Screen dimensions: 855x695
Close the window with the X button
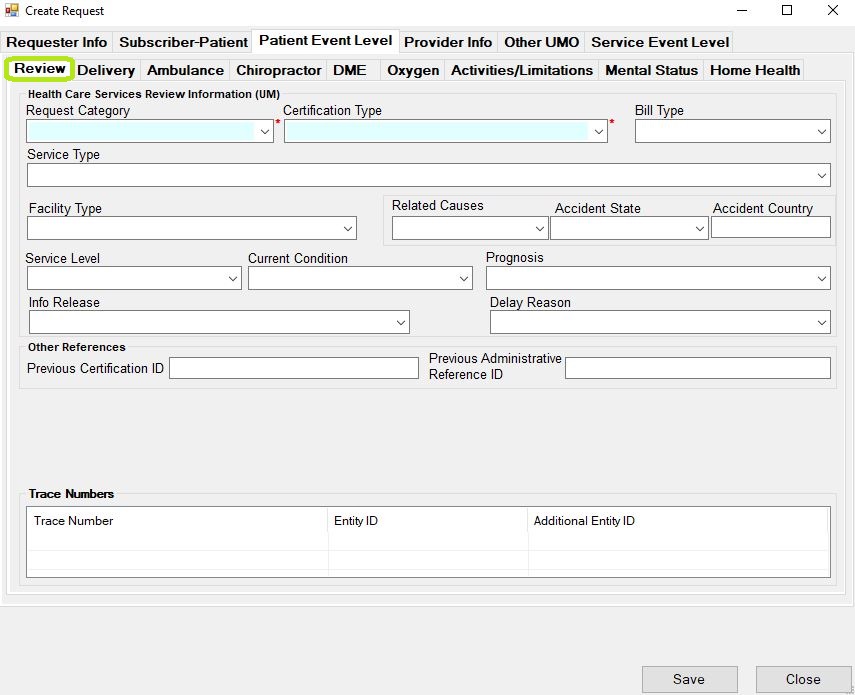tap(833, 10)
